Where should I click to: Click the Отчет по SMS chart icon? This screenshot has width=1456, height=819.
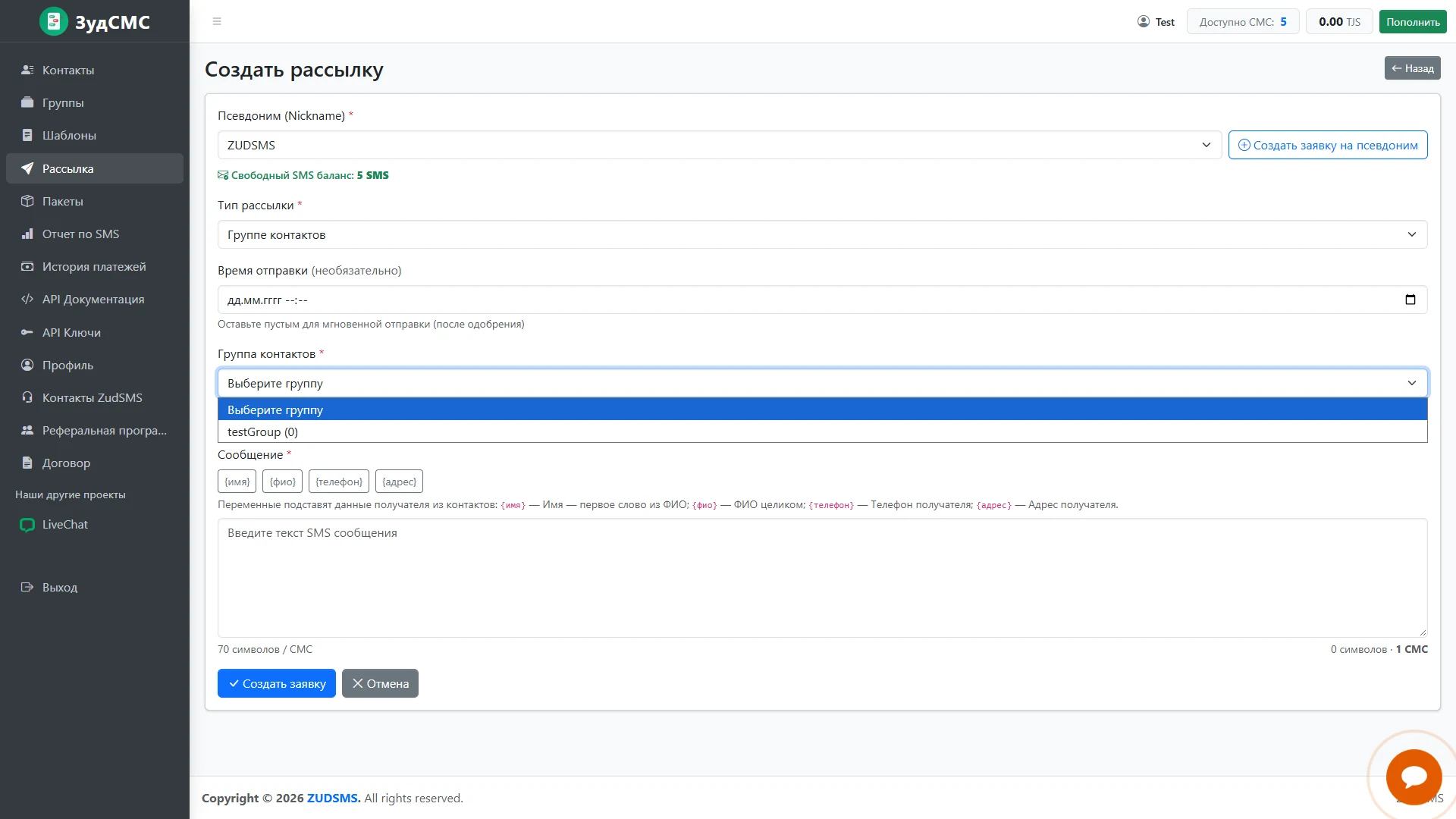[27, 234]
